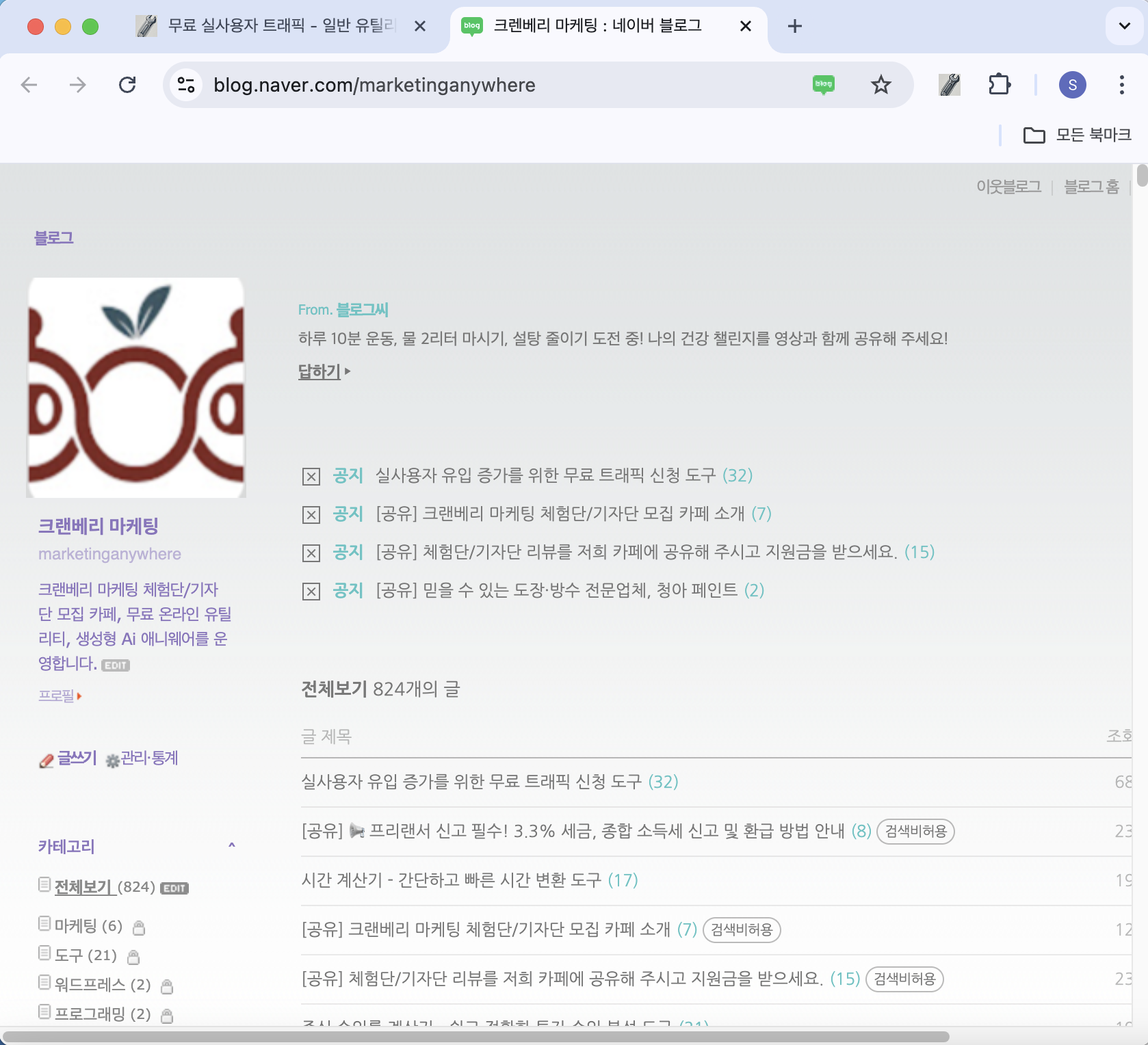Open list post 실사용자 유입 증가를 위한 무료 트래픽 신청 도구
Viewport: 1148px width, 1045px height.
(471, 782)
